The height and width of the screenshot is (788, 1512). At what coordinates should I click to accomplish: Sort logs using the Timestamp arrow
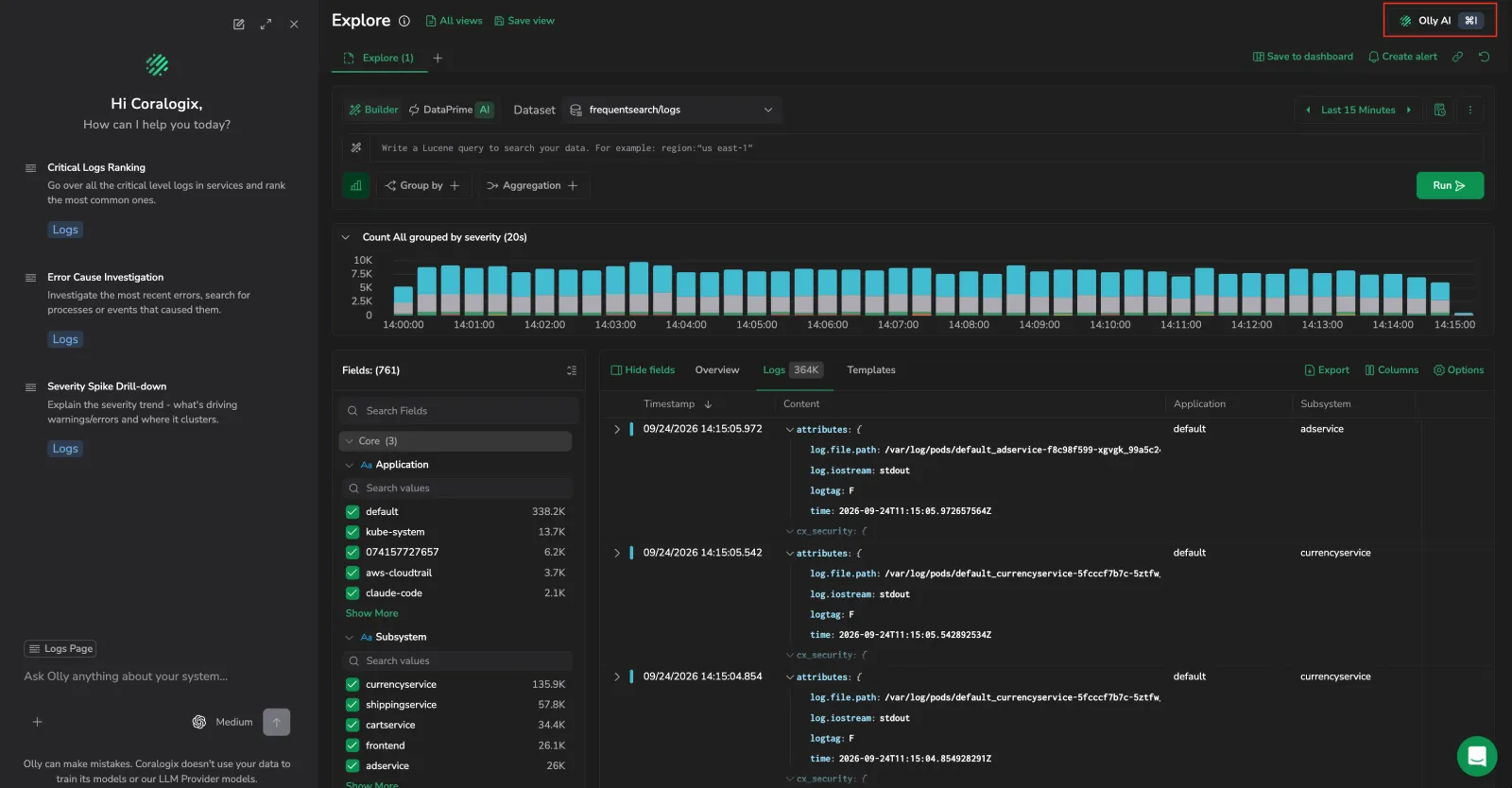click(708, 404)
